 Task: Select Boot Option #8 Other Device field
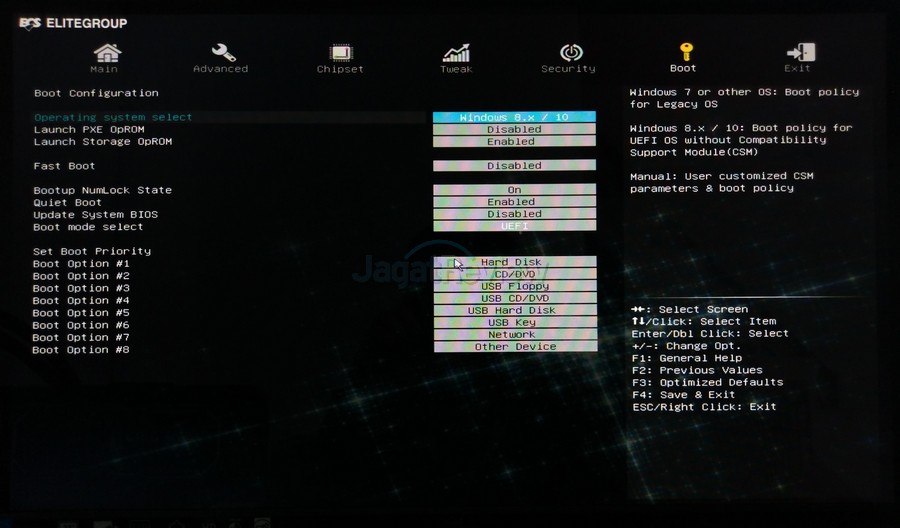(x=514, y=347)
